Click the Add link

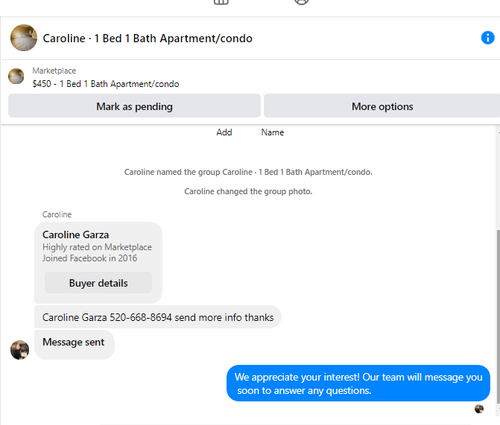[224, 132]
